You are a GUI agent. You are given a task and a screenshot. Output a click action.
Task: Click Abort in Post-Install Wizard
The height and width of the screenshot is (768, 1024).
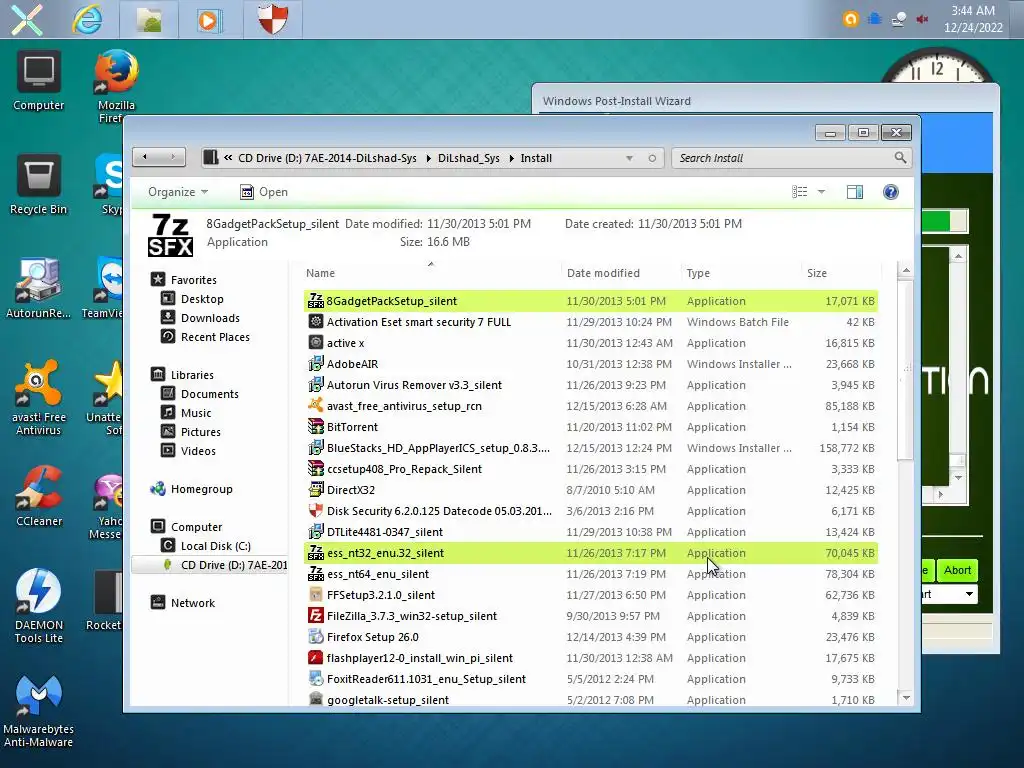click(957, 570)
